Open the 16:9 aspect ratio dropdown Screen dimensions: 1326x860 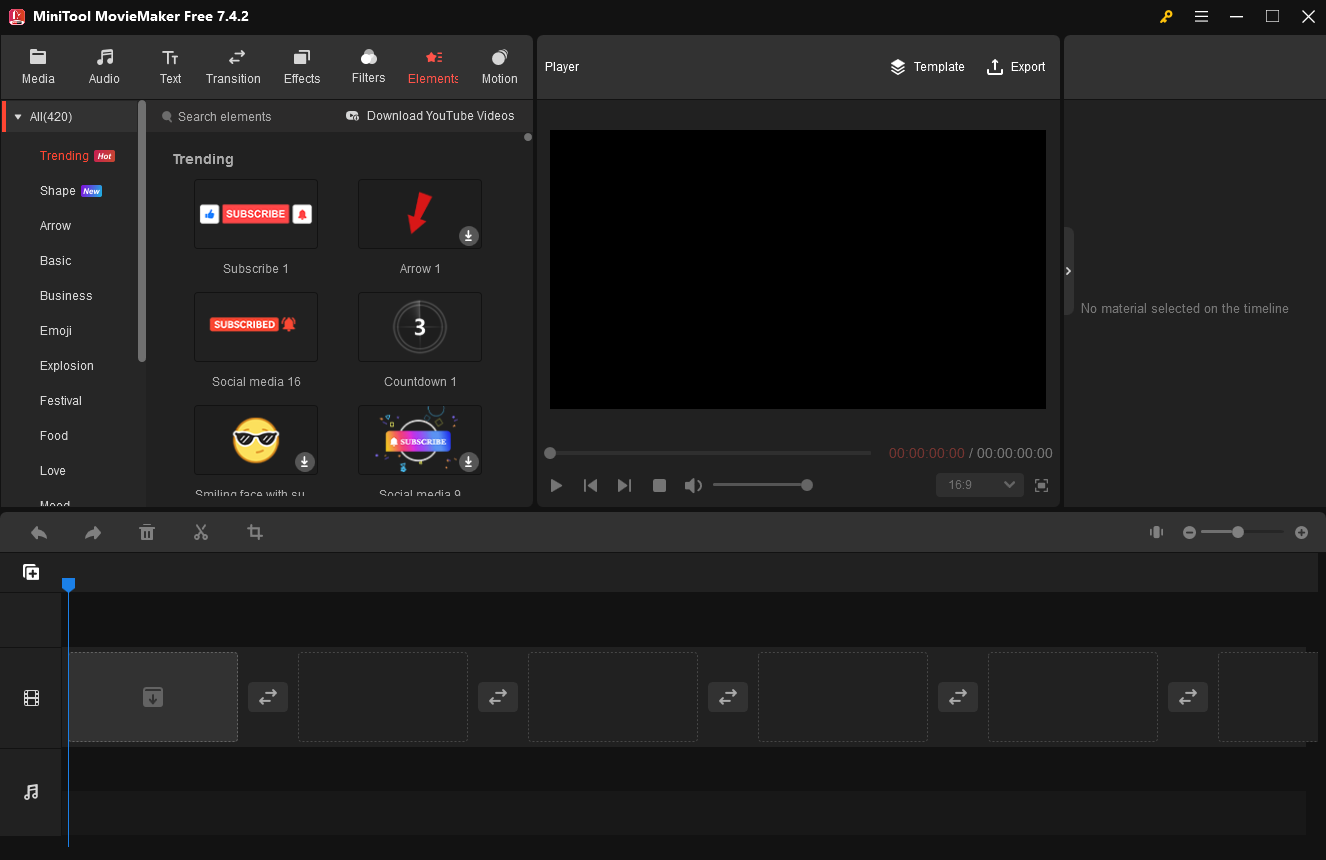pyautogui.click(x=980, y=485)
